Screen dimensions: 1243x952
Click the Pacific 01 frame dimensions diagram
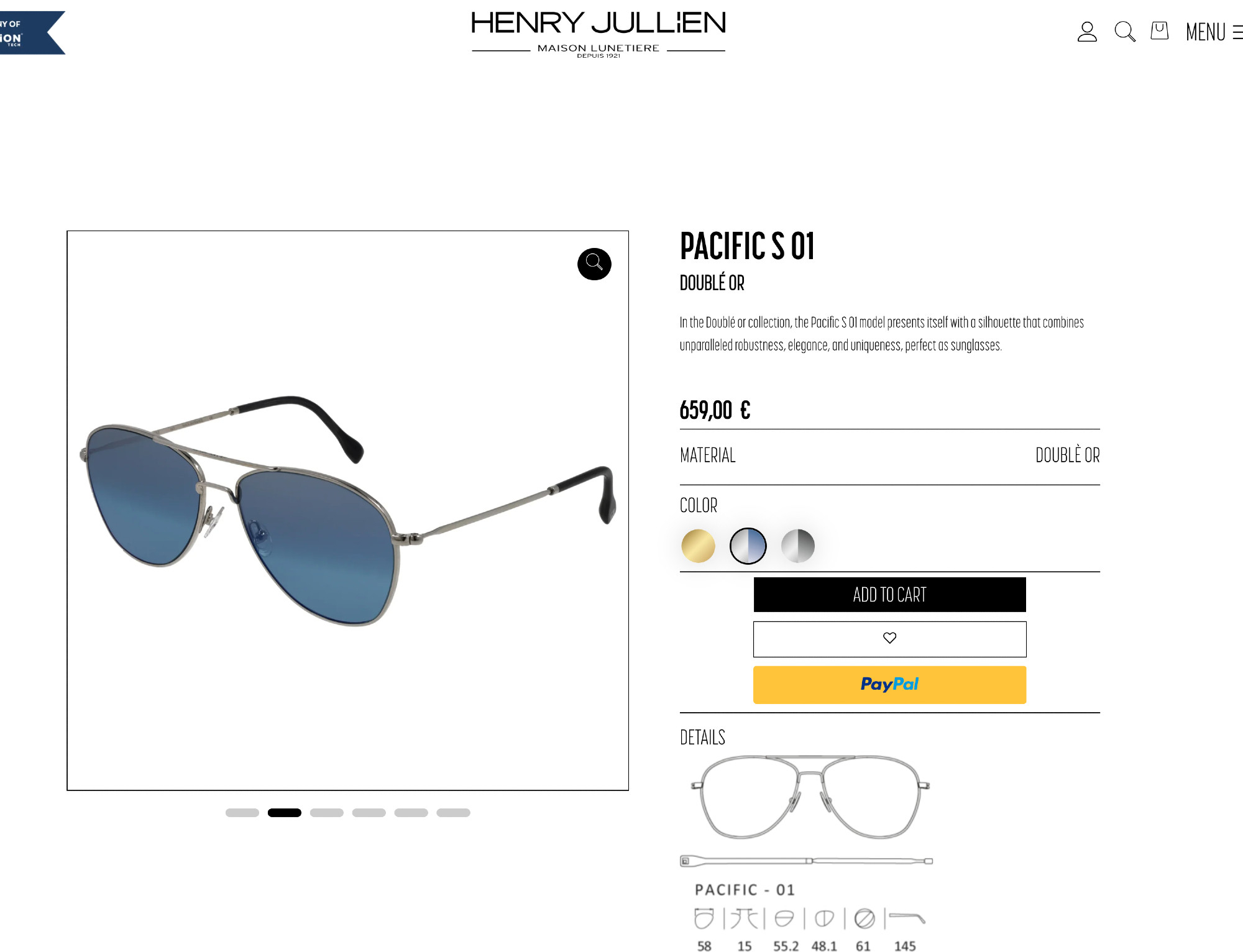tap(807, 851)
